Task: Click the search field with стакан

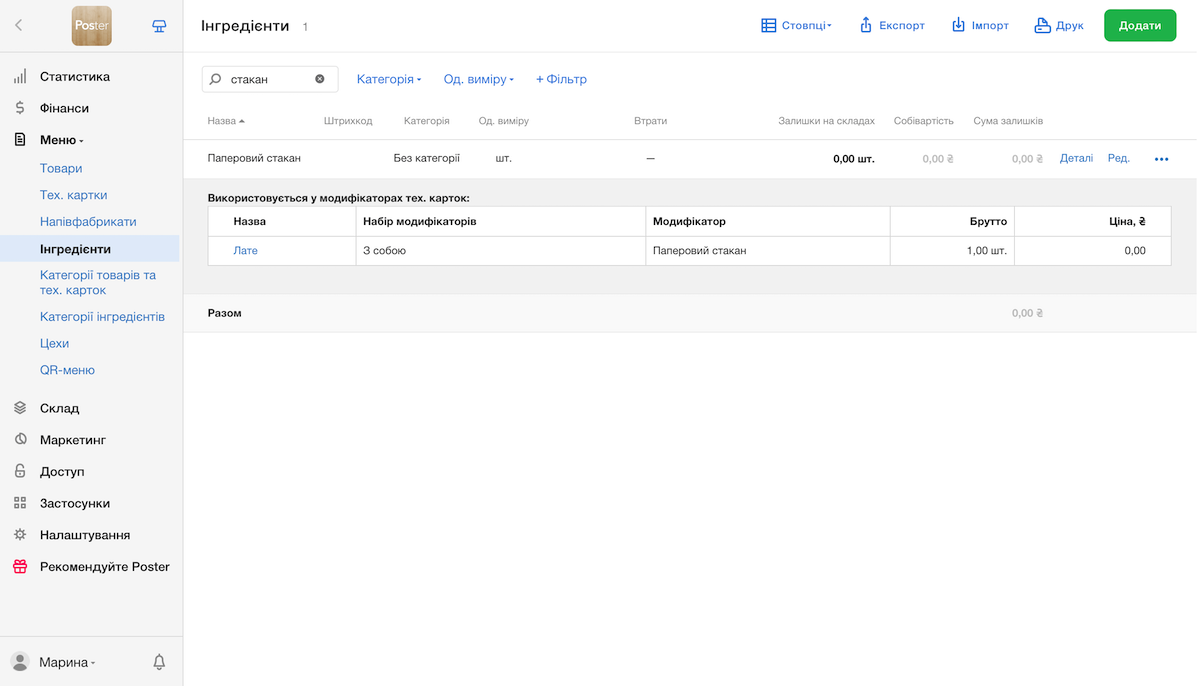Action: point(270,79)
